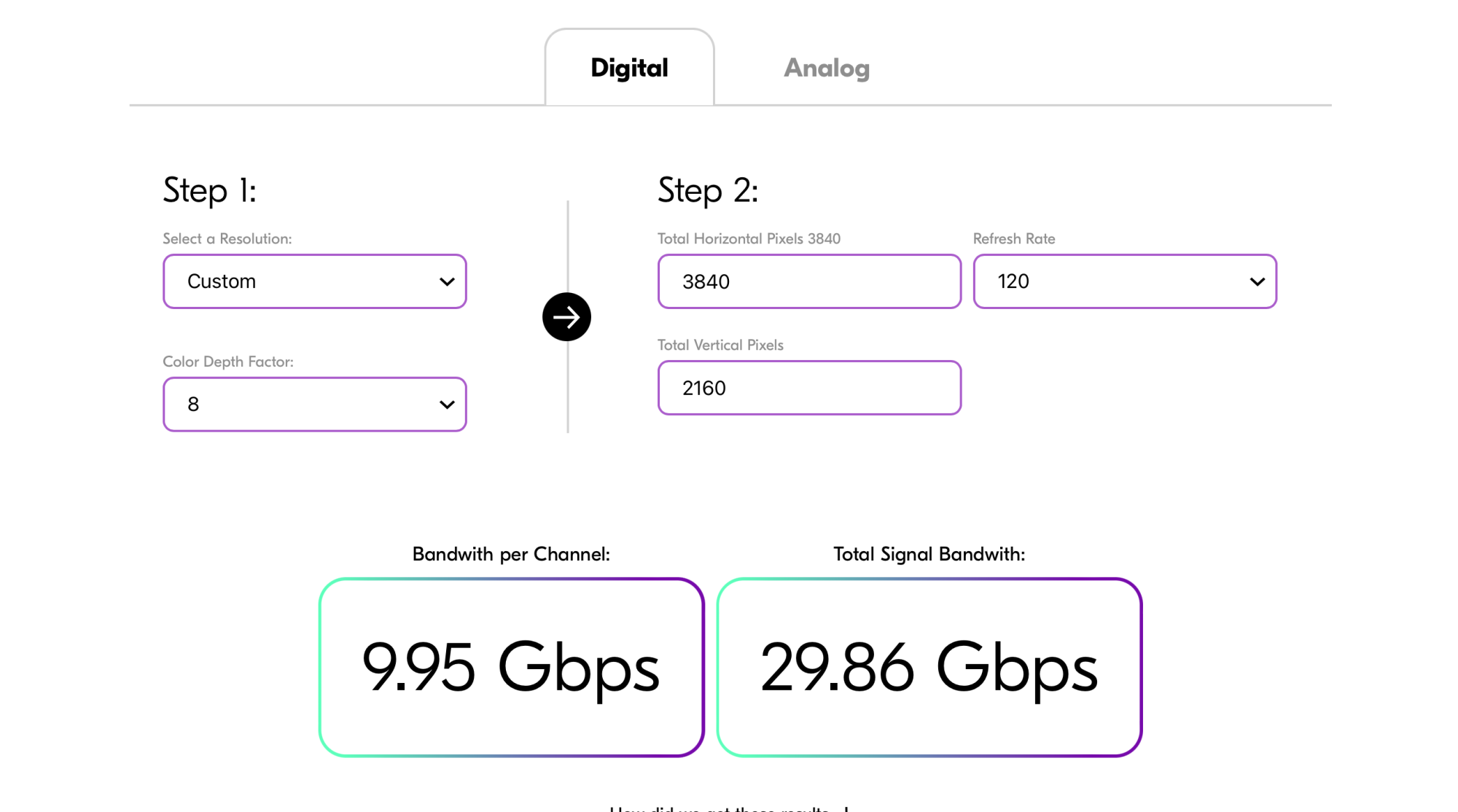
Task: Open the Refresh Rate dropdown
Action: point(1124,281)
